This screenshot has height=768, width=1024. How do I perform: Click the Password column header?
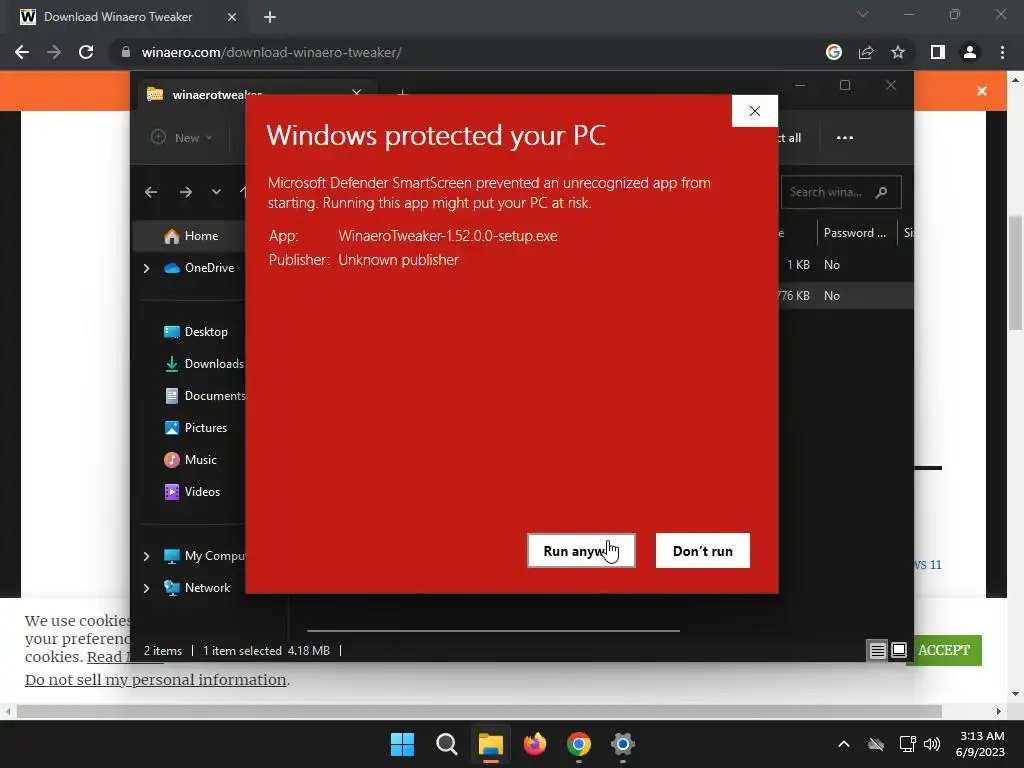(855, 233)
